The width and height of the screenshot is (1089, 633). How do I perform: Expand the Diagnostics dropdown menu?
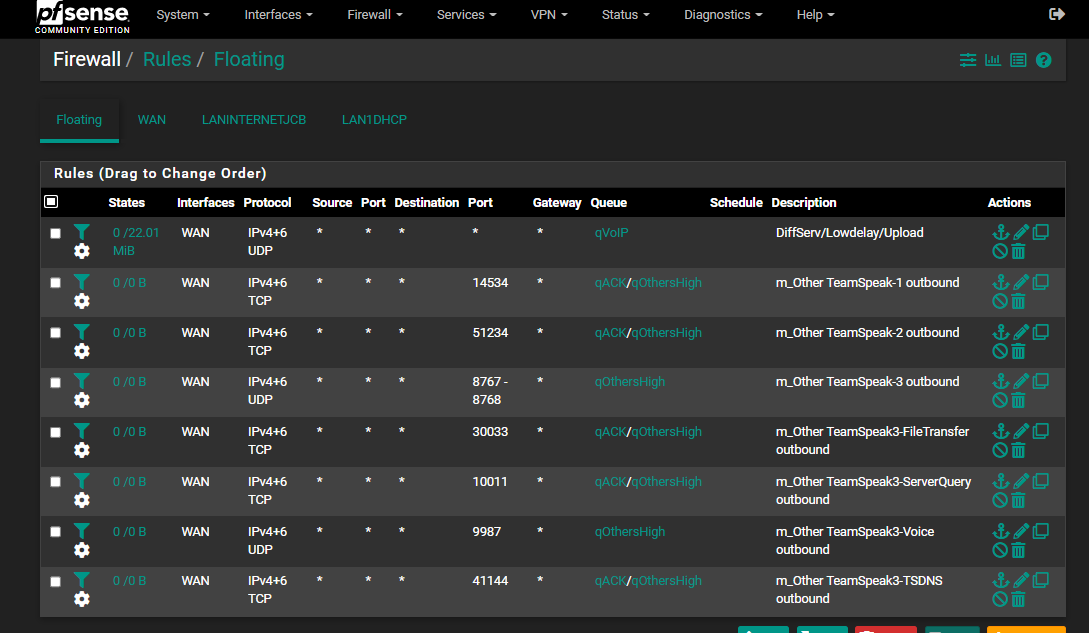click(x=722, y=15)
